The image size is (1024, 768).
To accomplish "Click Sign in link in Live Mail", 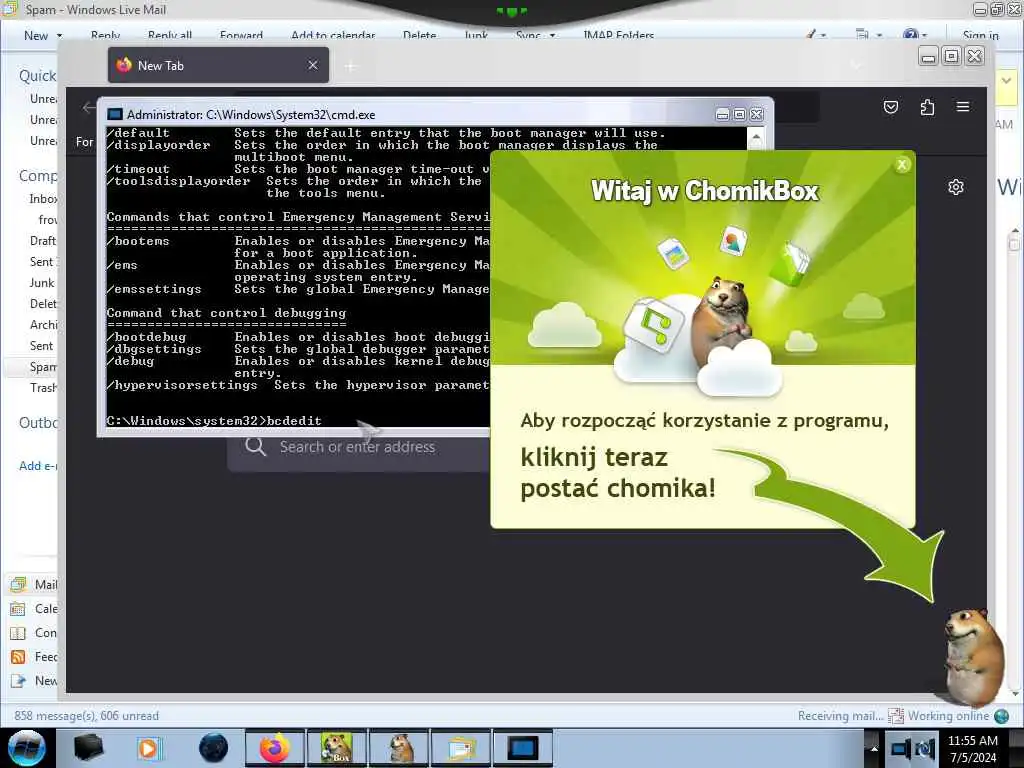I will point(980,35).
